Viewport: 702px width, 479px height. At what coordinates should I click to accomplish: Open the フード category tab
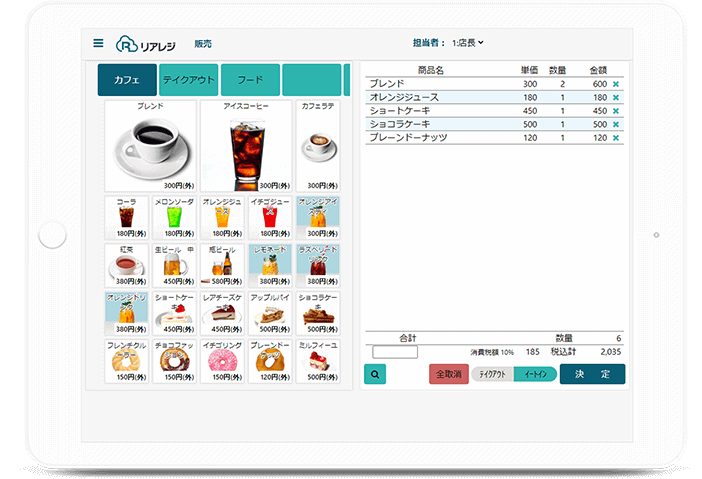pyautogui.click(x=250, y=80)
